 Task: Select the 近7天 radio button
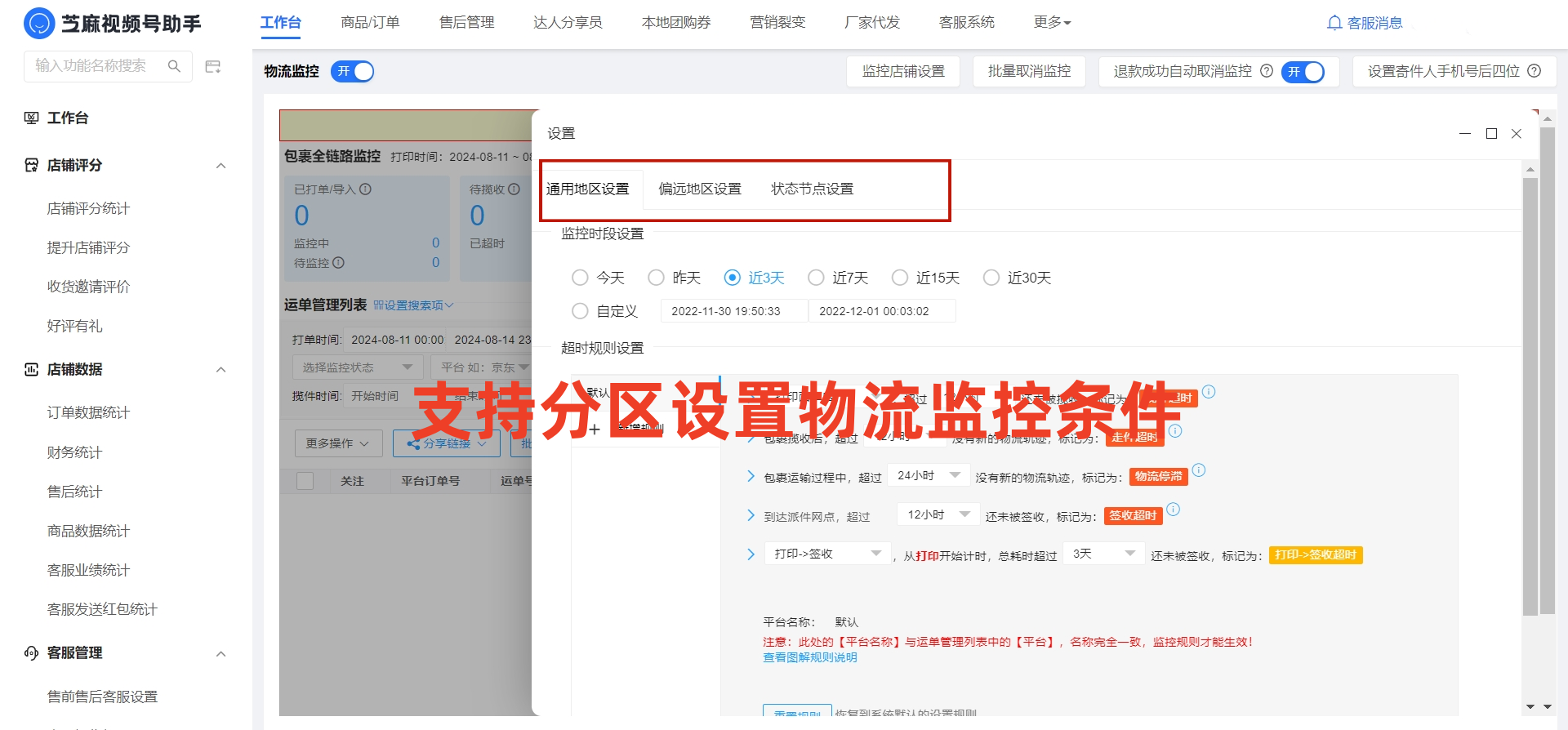[x=816, y=278]
